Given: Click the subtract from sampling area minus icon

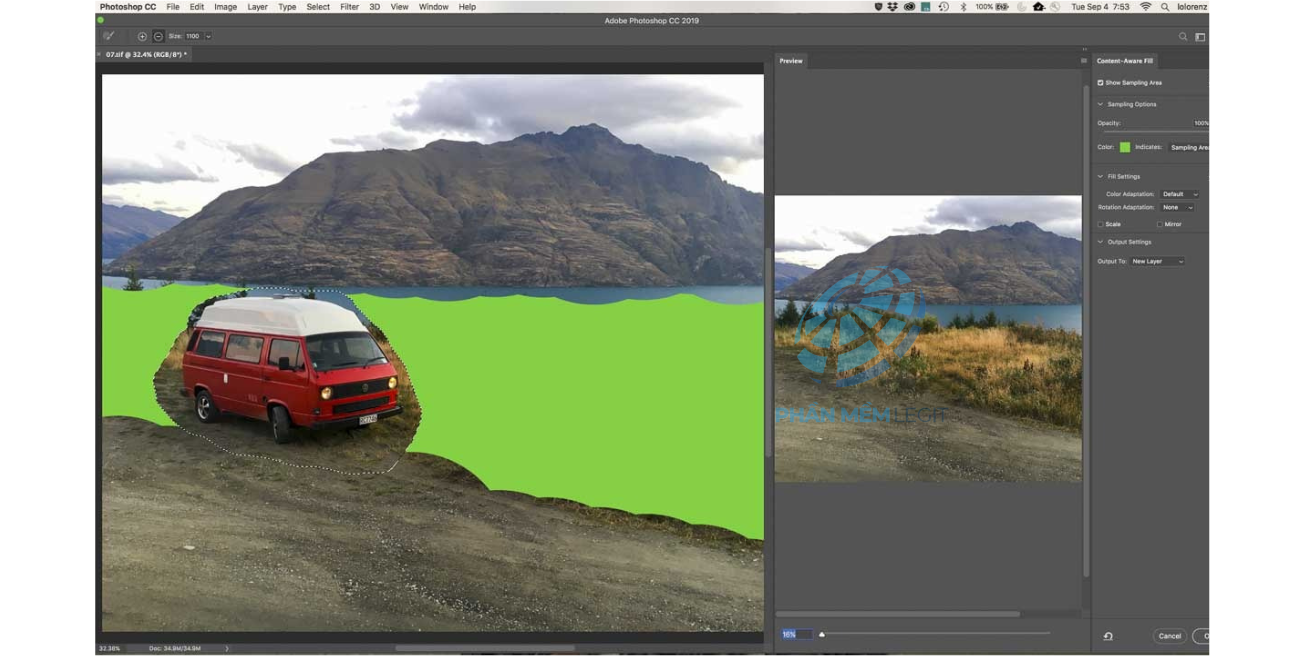Looking at the screenshot, I should [158, 36].
